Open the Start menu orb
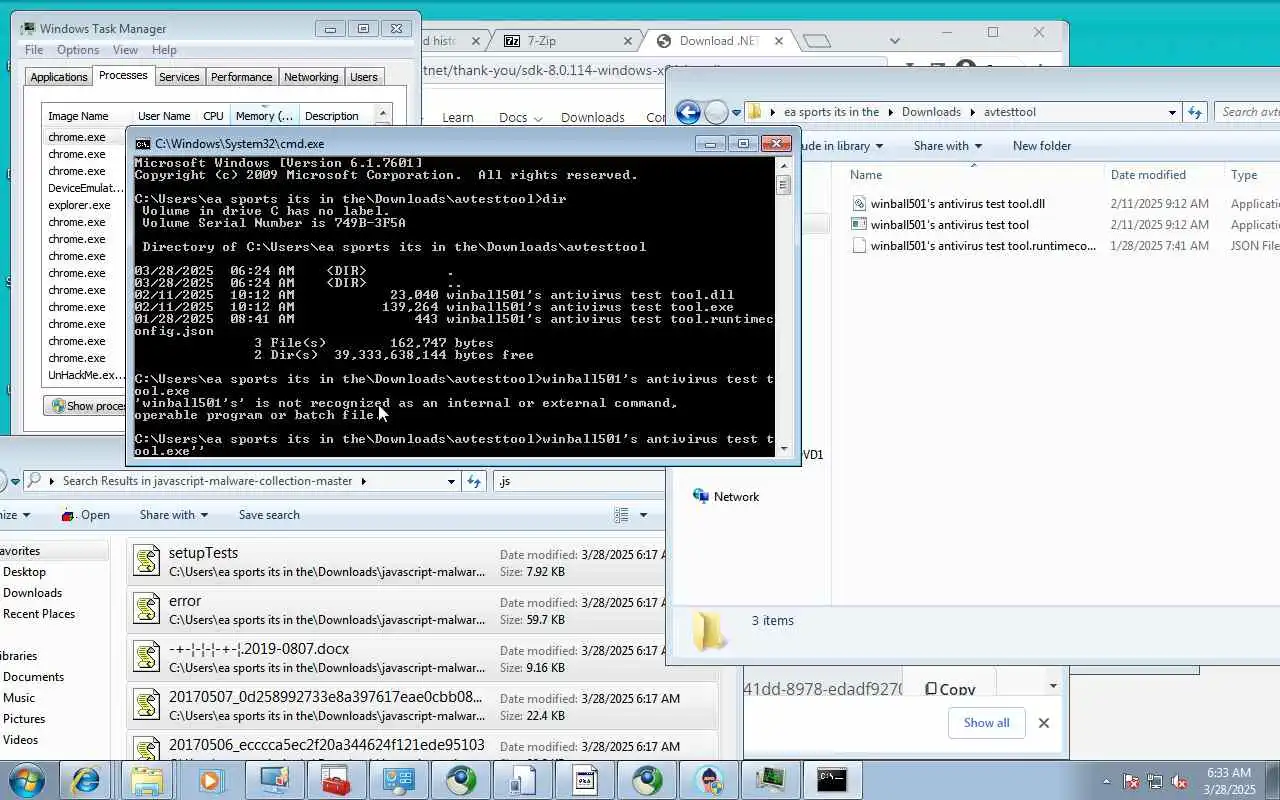 25,779
